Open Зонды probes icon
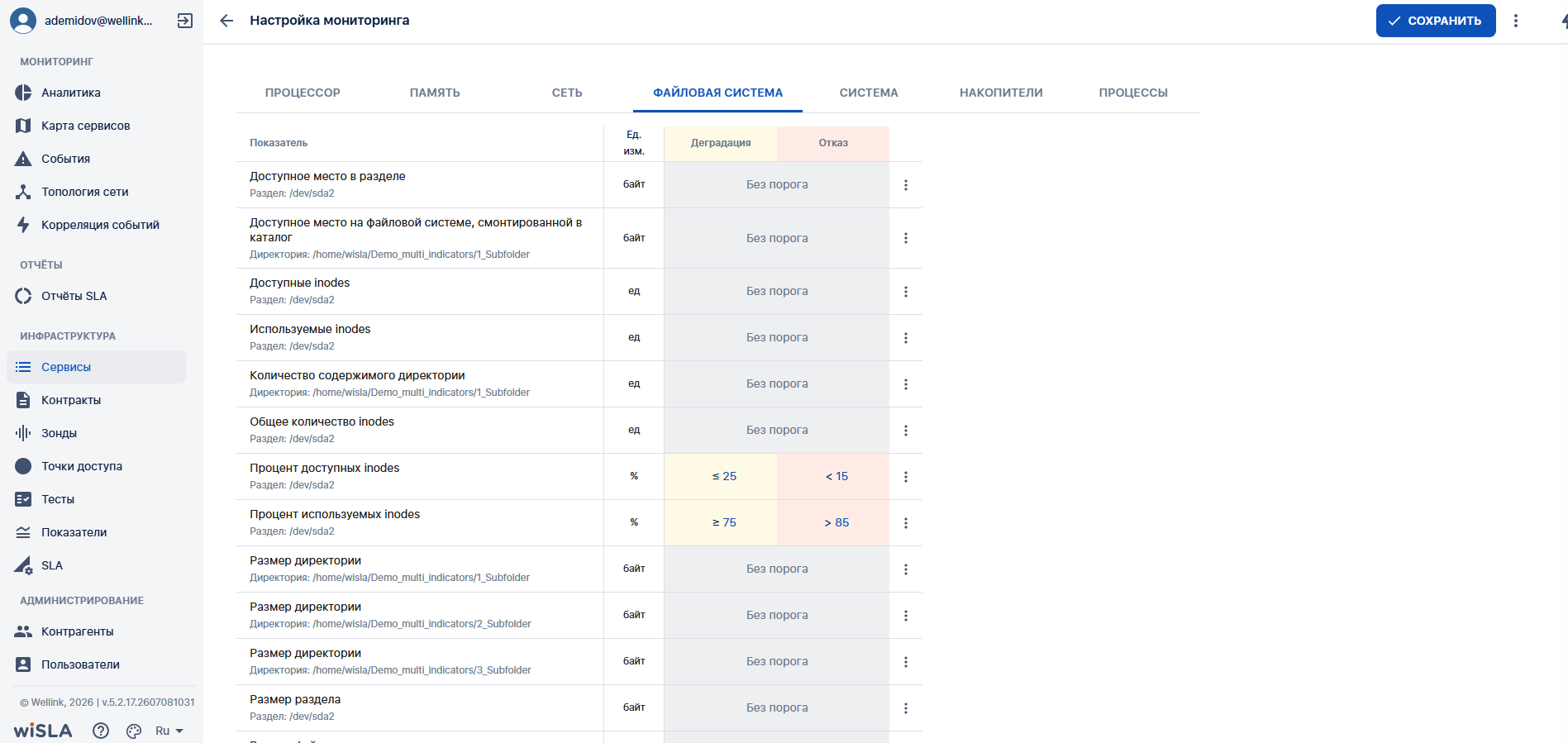This screenshot has width=1568, height=743. coord(23,433)
